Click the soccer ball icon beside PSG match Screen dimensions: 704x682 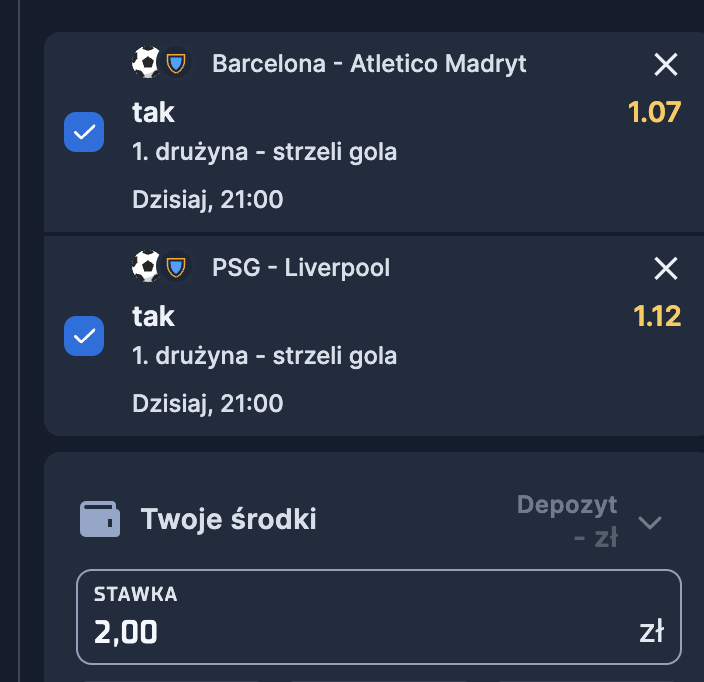click(x=146, y=267)
